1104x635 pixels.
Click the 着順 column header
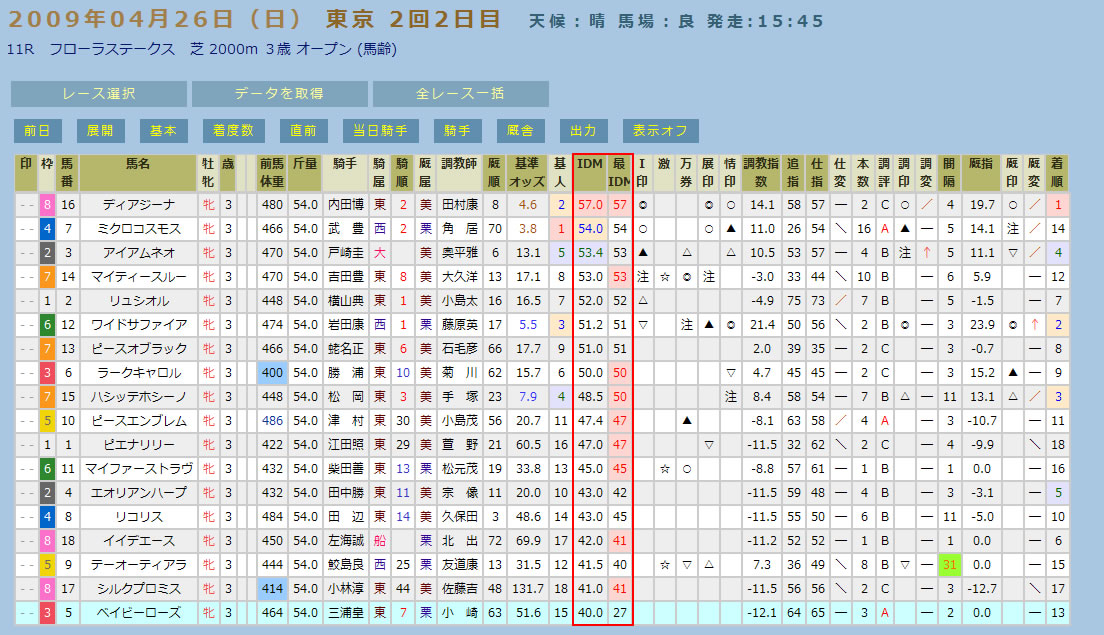[x=1057, y=172]
